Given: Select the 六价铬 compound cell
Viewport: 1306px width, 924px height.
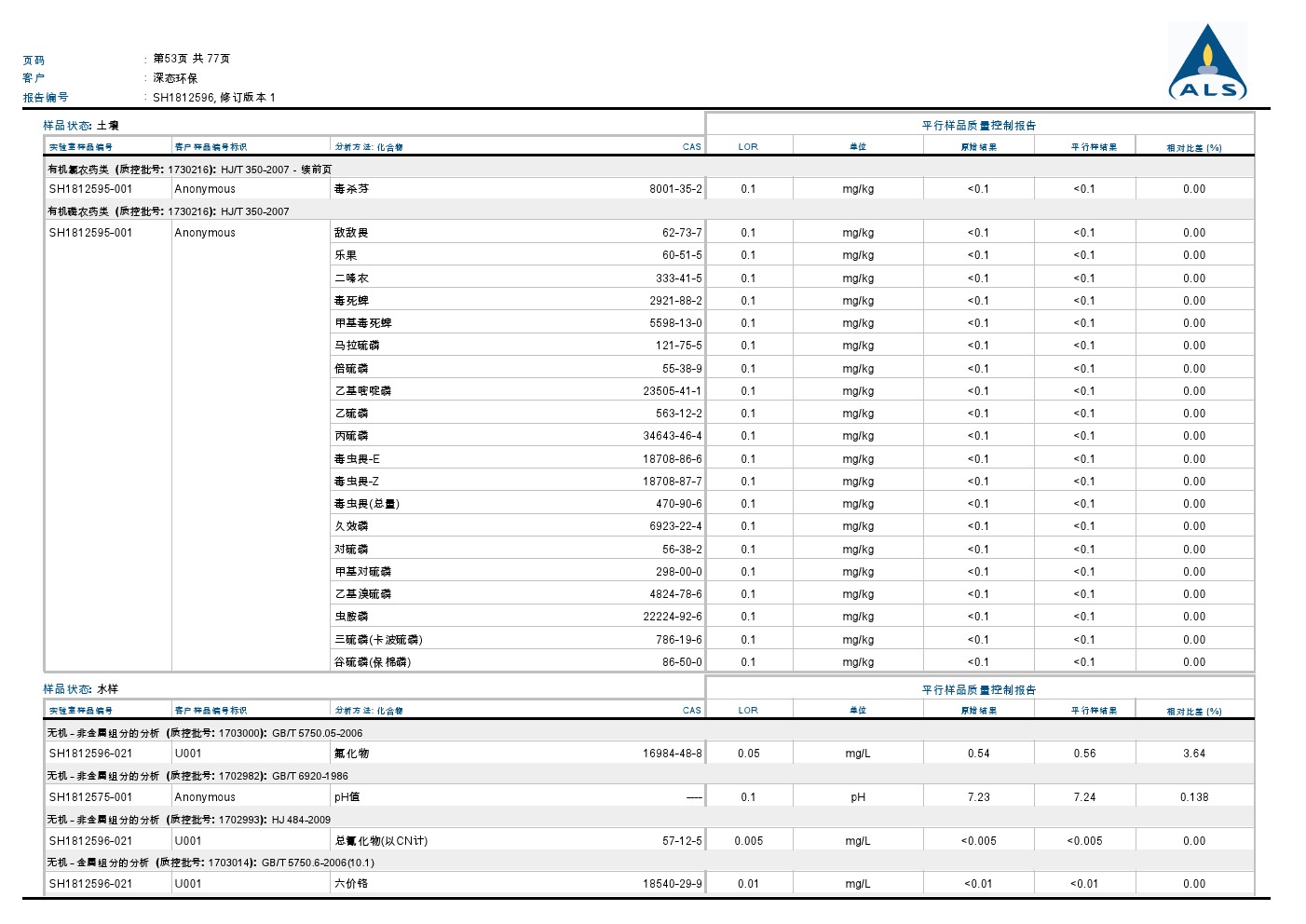Looking at the screenshot, I should coord(351,884).
